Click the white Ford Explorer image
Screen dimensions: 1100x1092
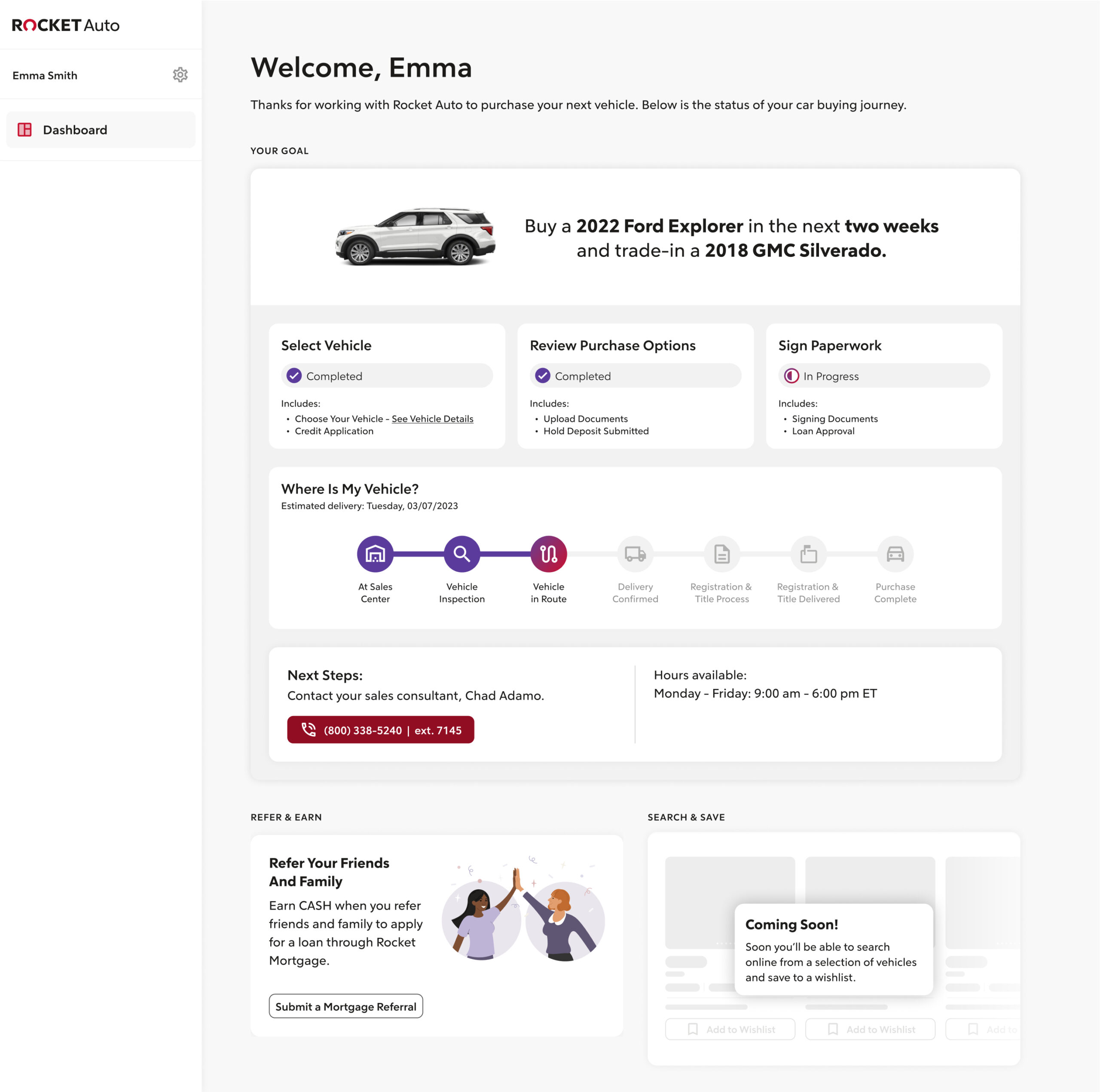(416, 236)
